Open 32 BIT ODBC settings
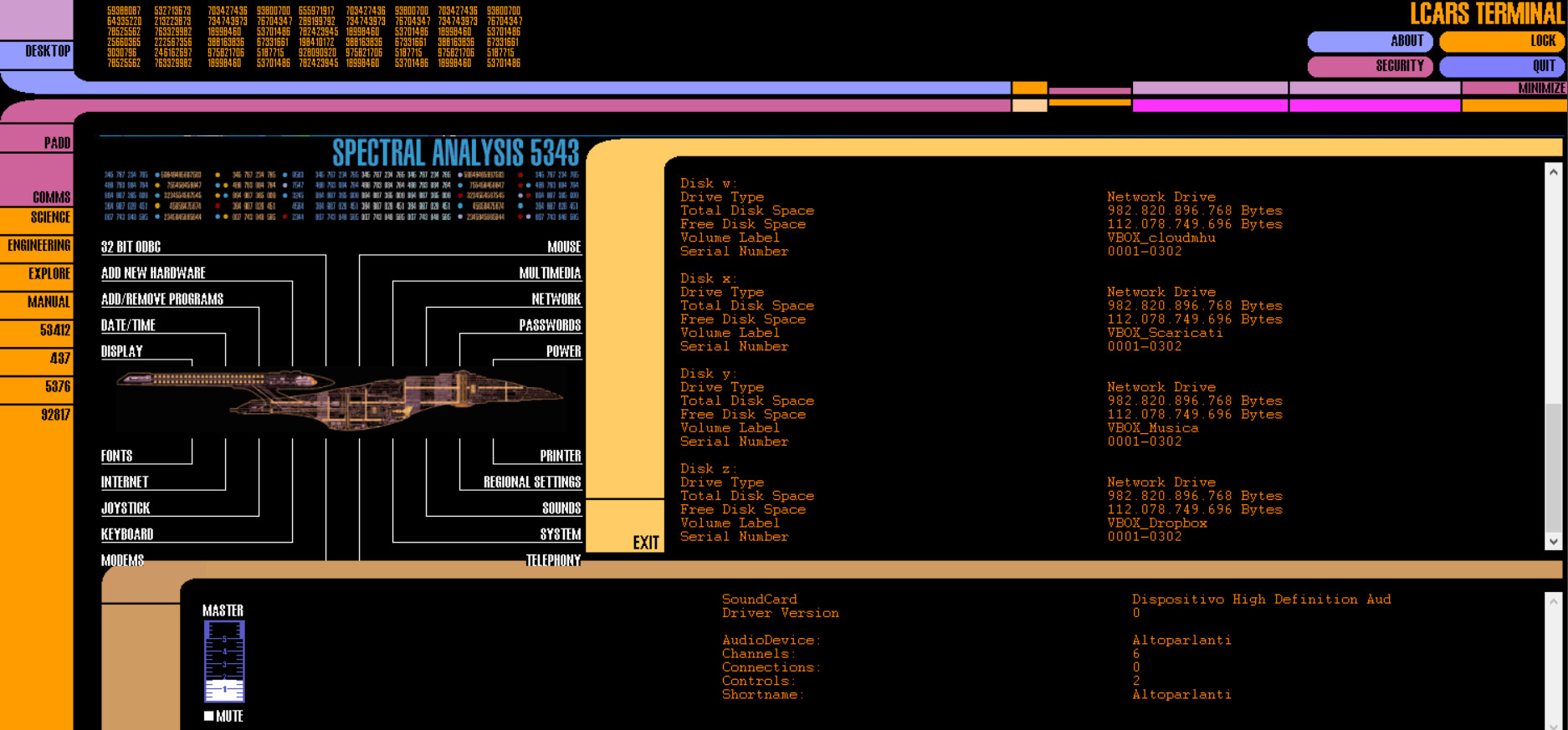Image resolution: width=1568 pixels, height=730 pixels. coord(131,247)
